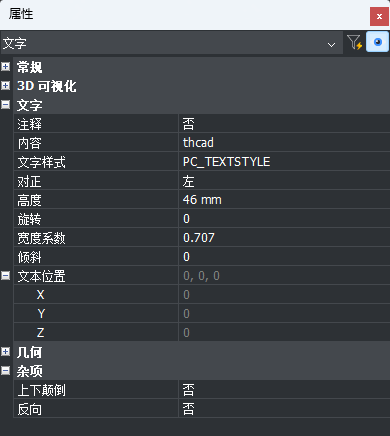Viewport: 390px width, 436px height.
Task: Click the 3D 可视化 section header text
Action: [47, 86]
